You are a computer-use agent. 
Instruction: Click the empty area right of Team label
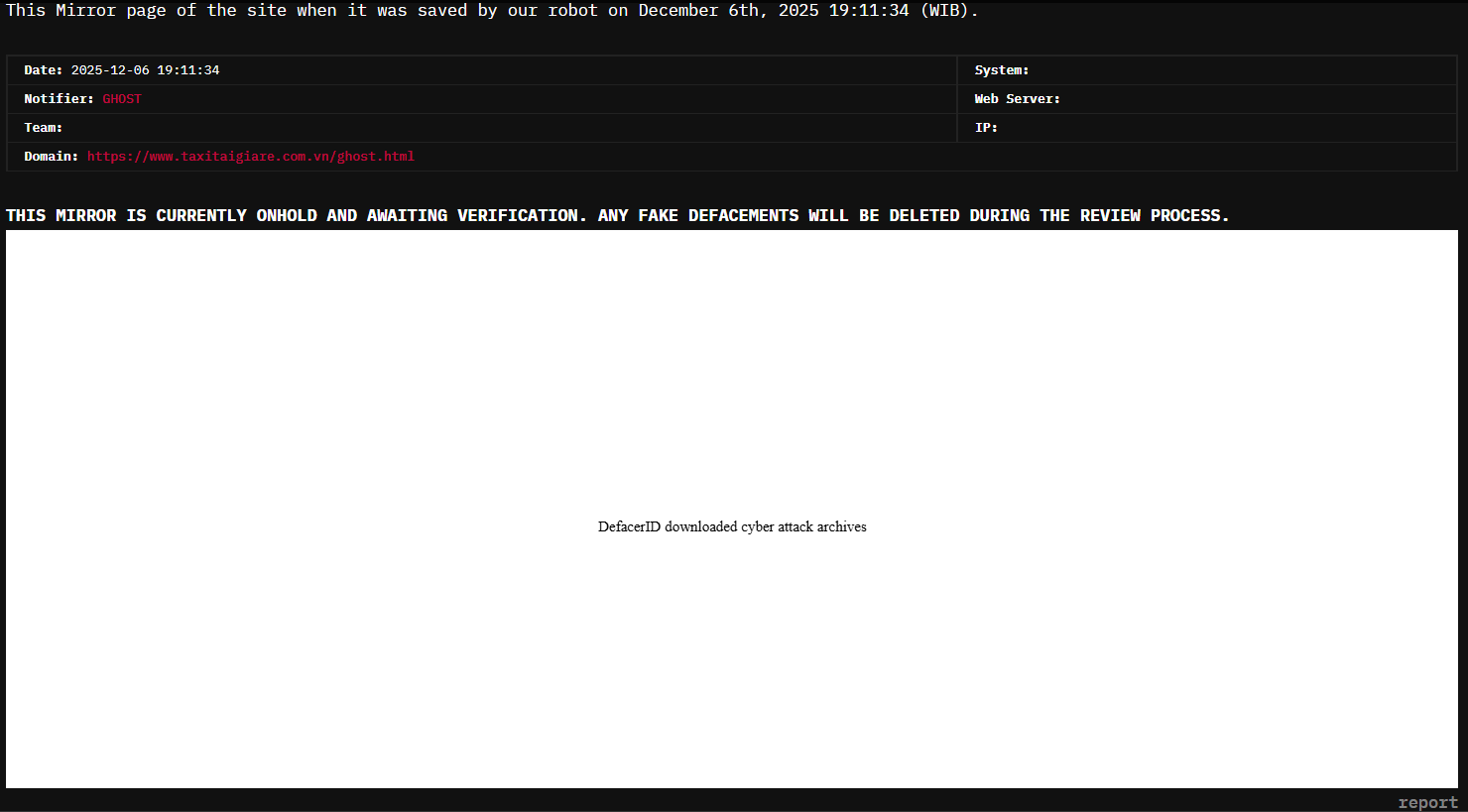point(496,128)
